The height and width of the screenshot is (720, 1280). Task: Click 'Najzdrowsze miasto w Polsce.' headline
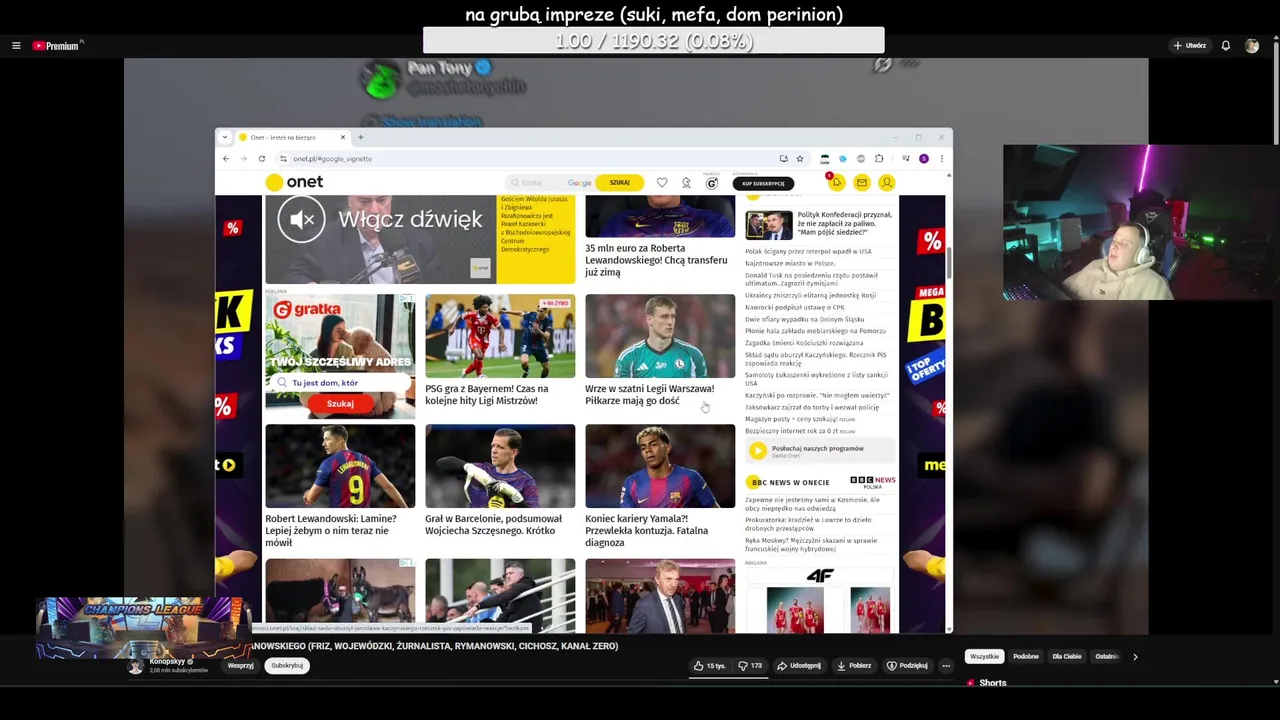[790, 263]
